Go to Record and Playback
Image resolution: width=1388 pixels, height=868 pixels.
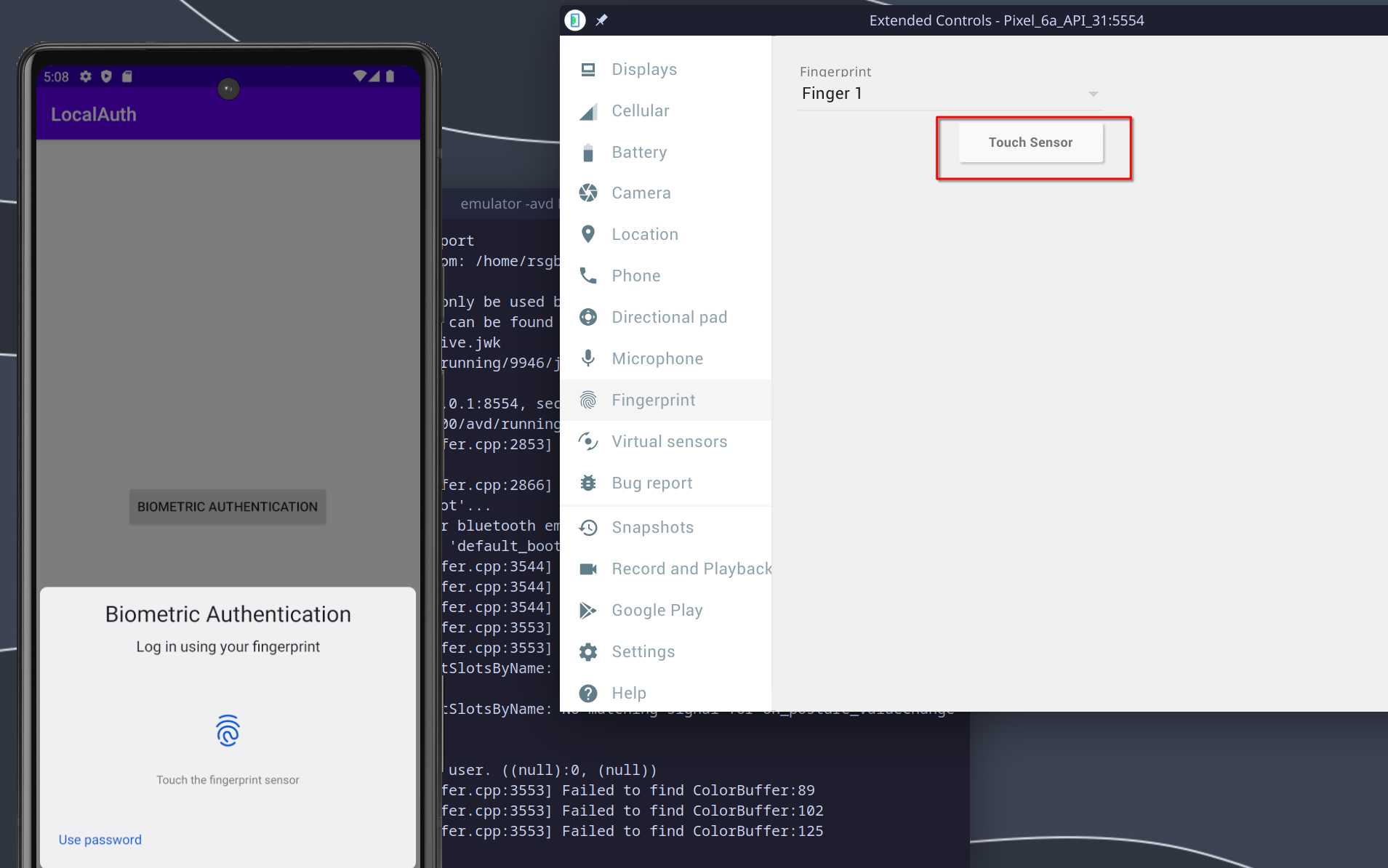[x=691, y=569]
